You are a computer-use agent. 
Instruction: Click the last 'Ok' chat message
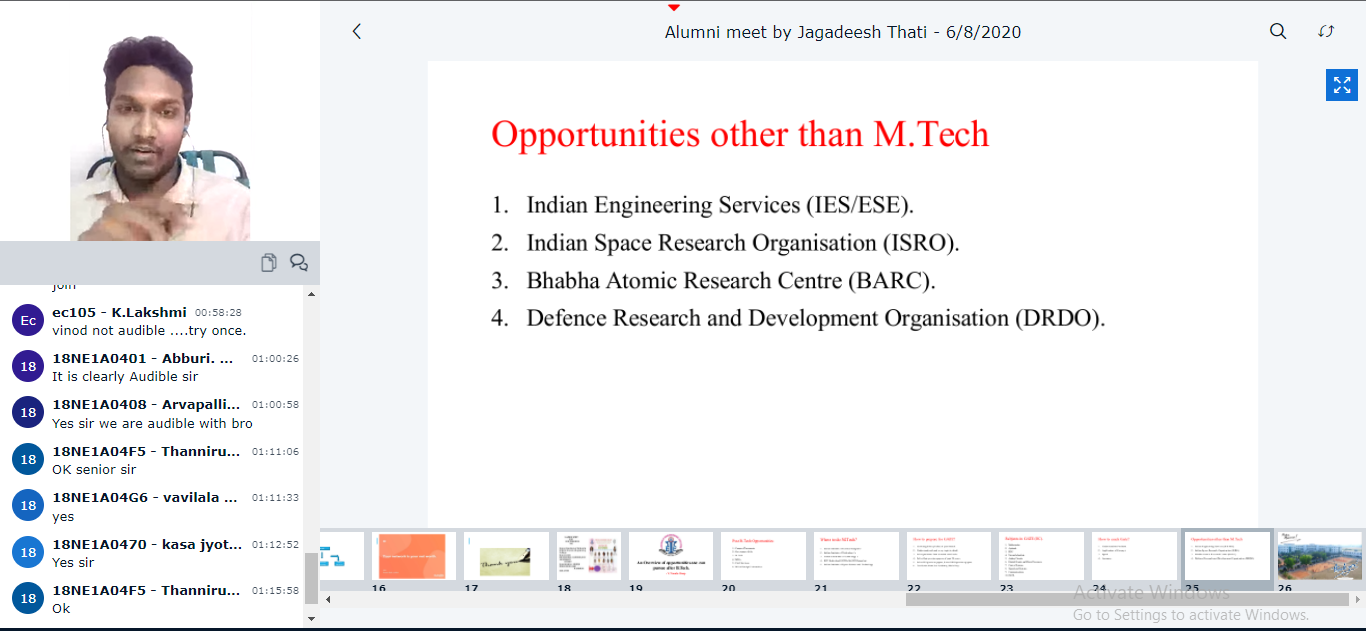[61, 608]
